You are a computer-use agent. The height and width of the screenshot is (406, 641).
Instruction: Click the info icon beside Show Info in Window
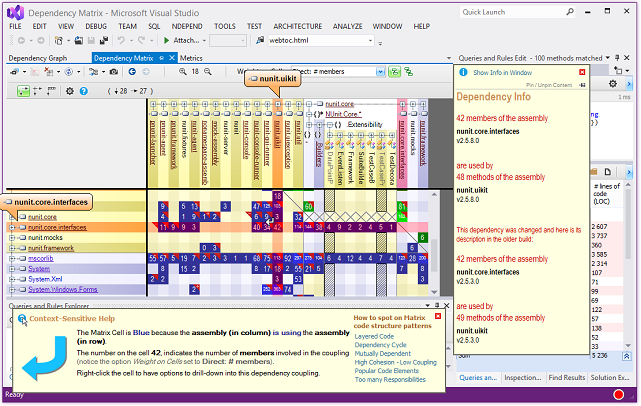pos(463,72)
